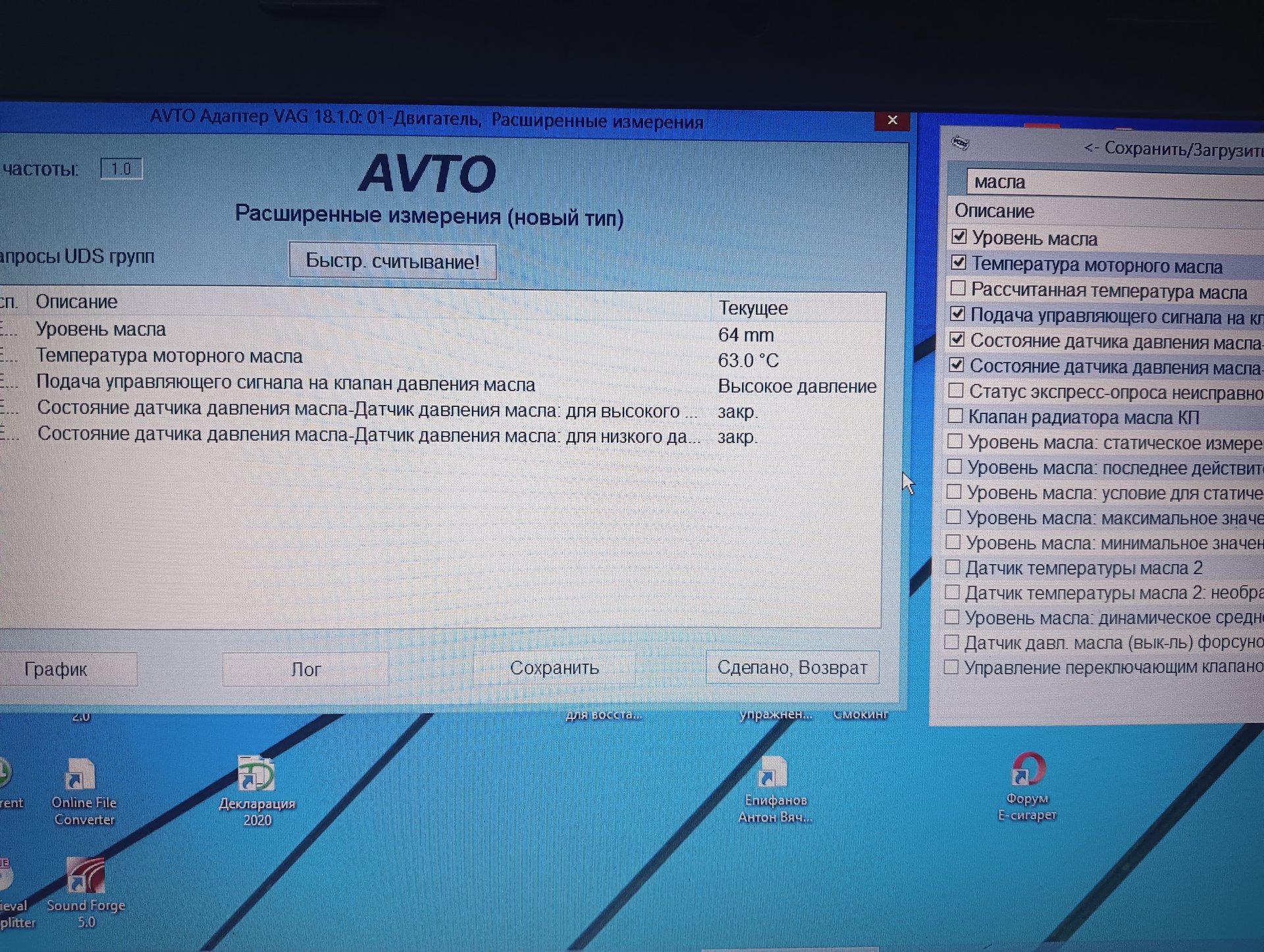Viewport: 1264px width, 952px height.
Task: Click the frequency value field 1.0
Action: coord(121,169)
